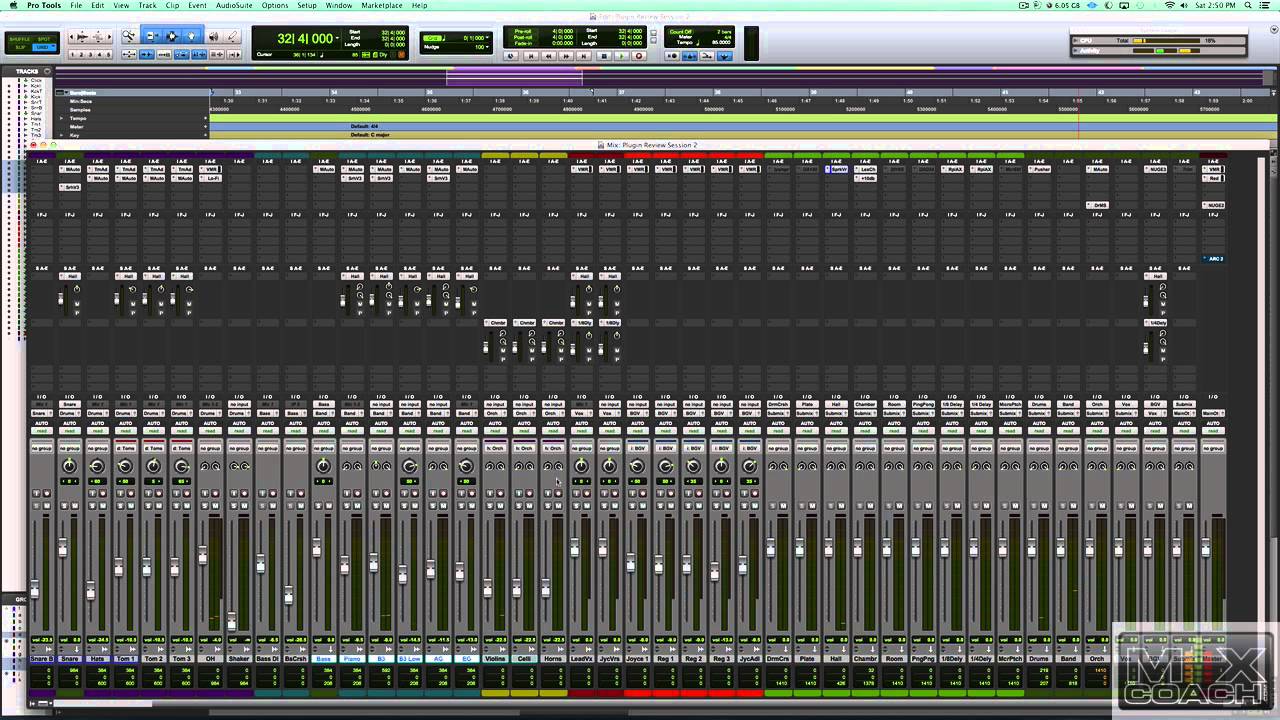Select zoom preset 5 button
The width and height of the screenshot is (1280, 720).
[109, 54]
